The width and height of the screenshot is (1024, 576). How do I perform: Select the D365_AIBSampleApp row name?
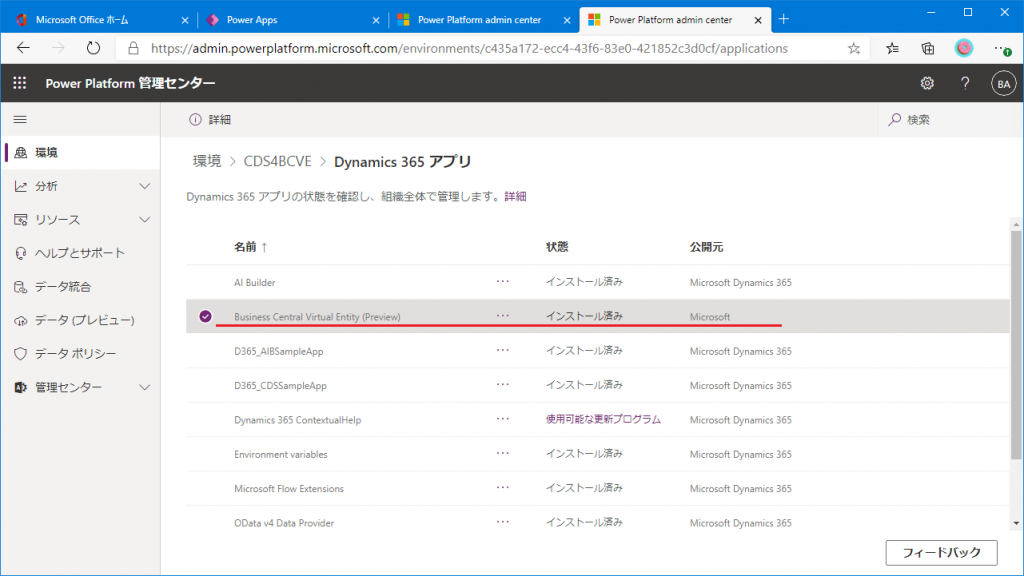pos(279,351)
